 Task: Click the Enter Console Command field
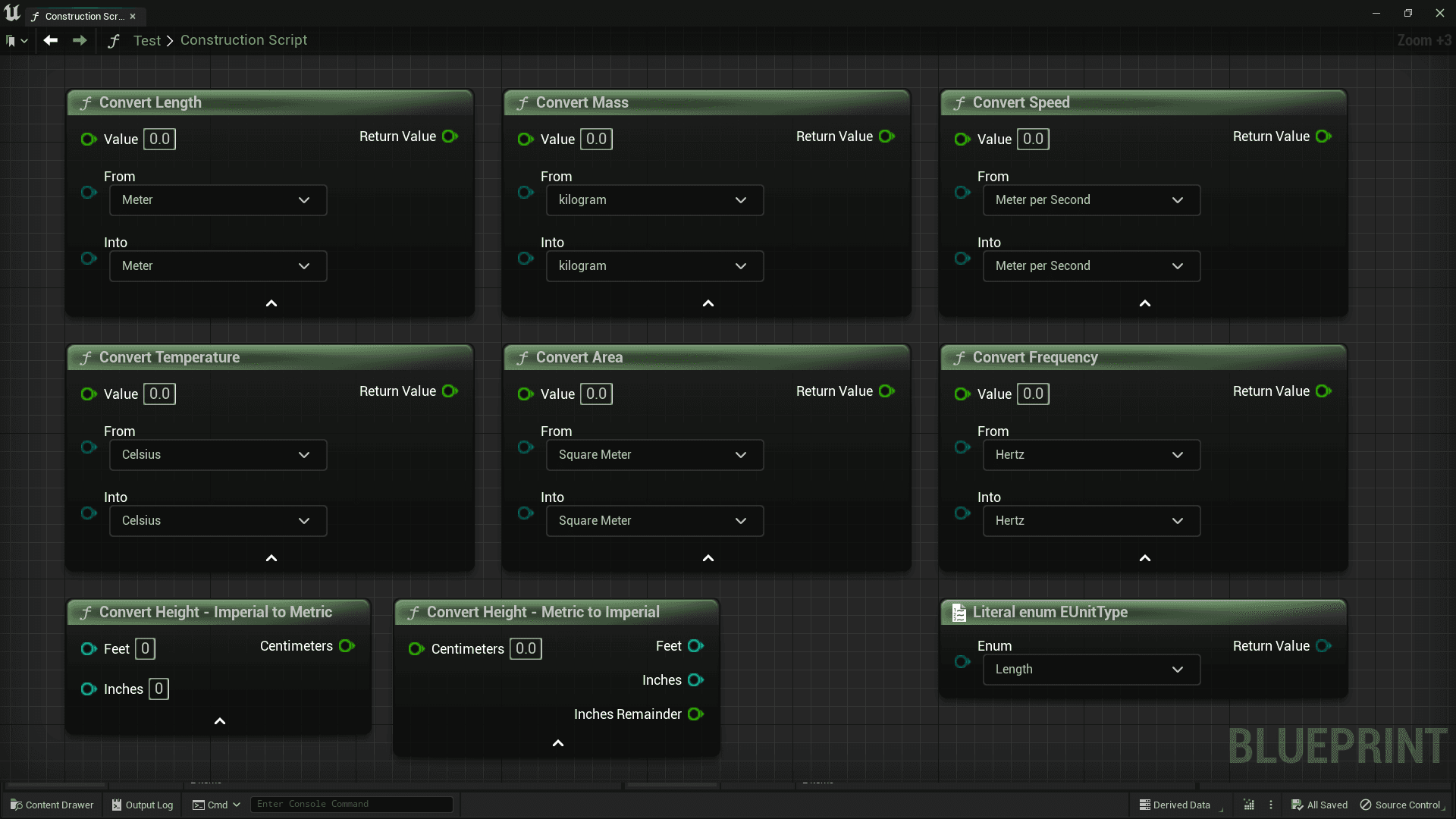tap(351, 805)
